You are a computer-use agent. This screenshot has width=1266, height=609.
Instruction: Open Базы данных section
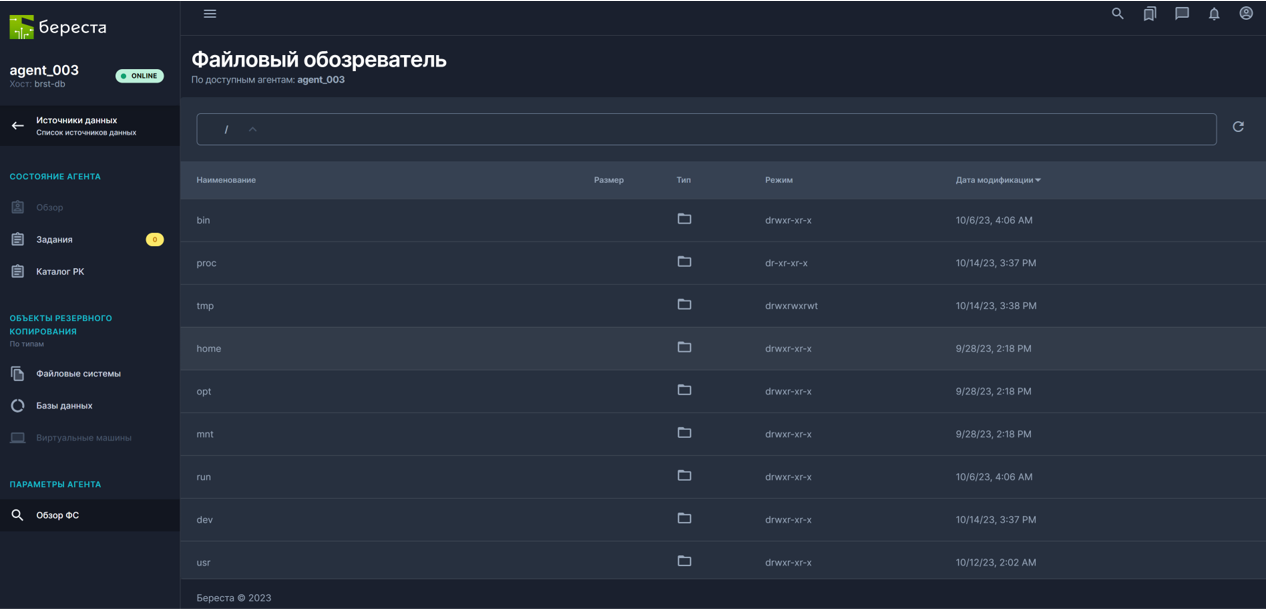pos(64,406)
